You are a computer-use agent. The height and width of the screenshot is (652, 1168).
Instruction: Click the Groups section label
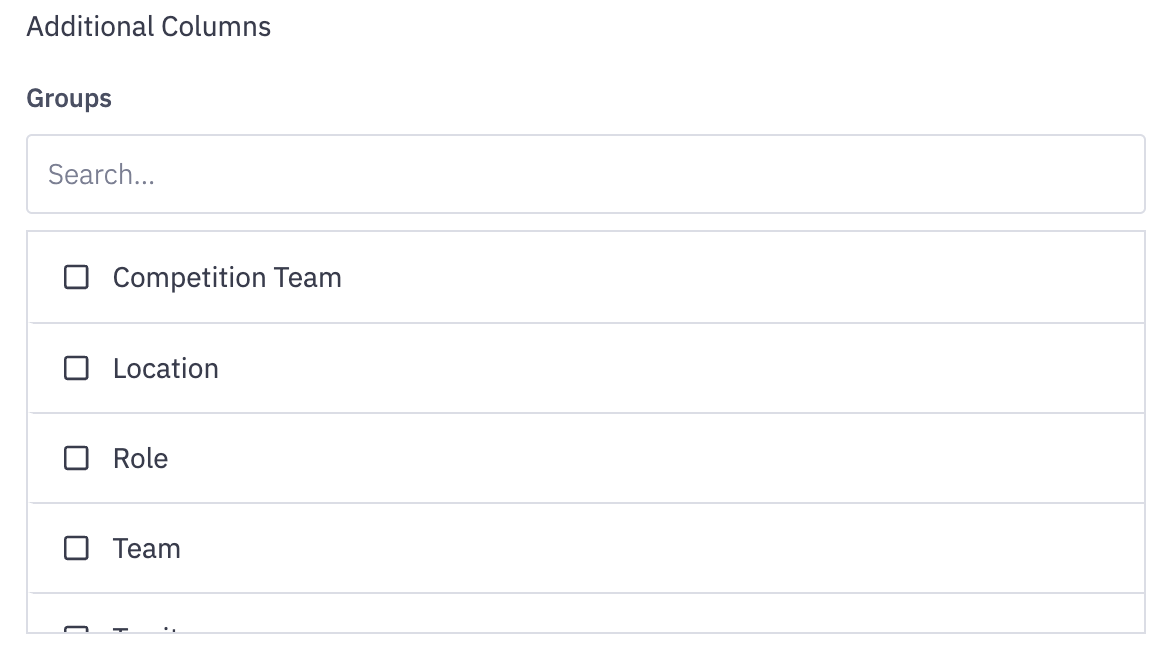pos(68,98)
